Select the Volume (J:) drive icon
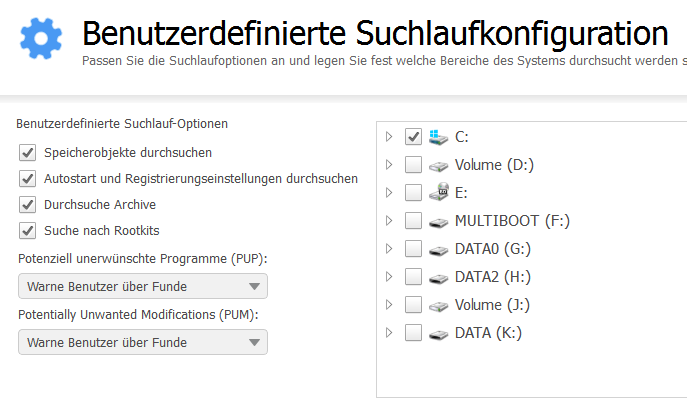 (438, 306)
